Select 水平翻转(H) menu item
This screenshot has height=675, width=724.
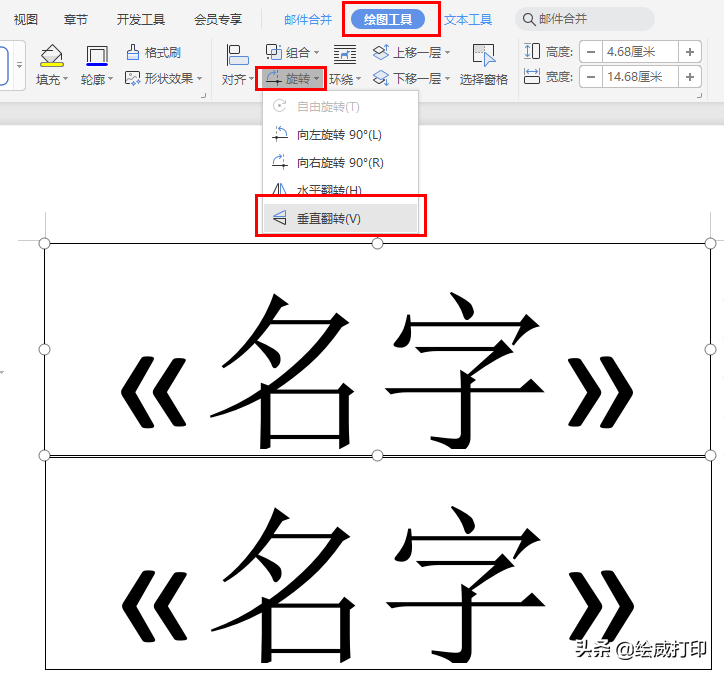pos(340,188)
